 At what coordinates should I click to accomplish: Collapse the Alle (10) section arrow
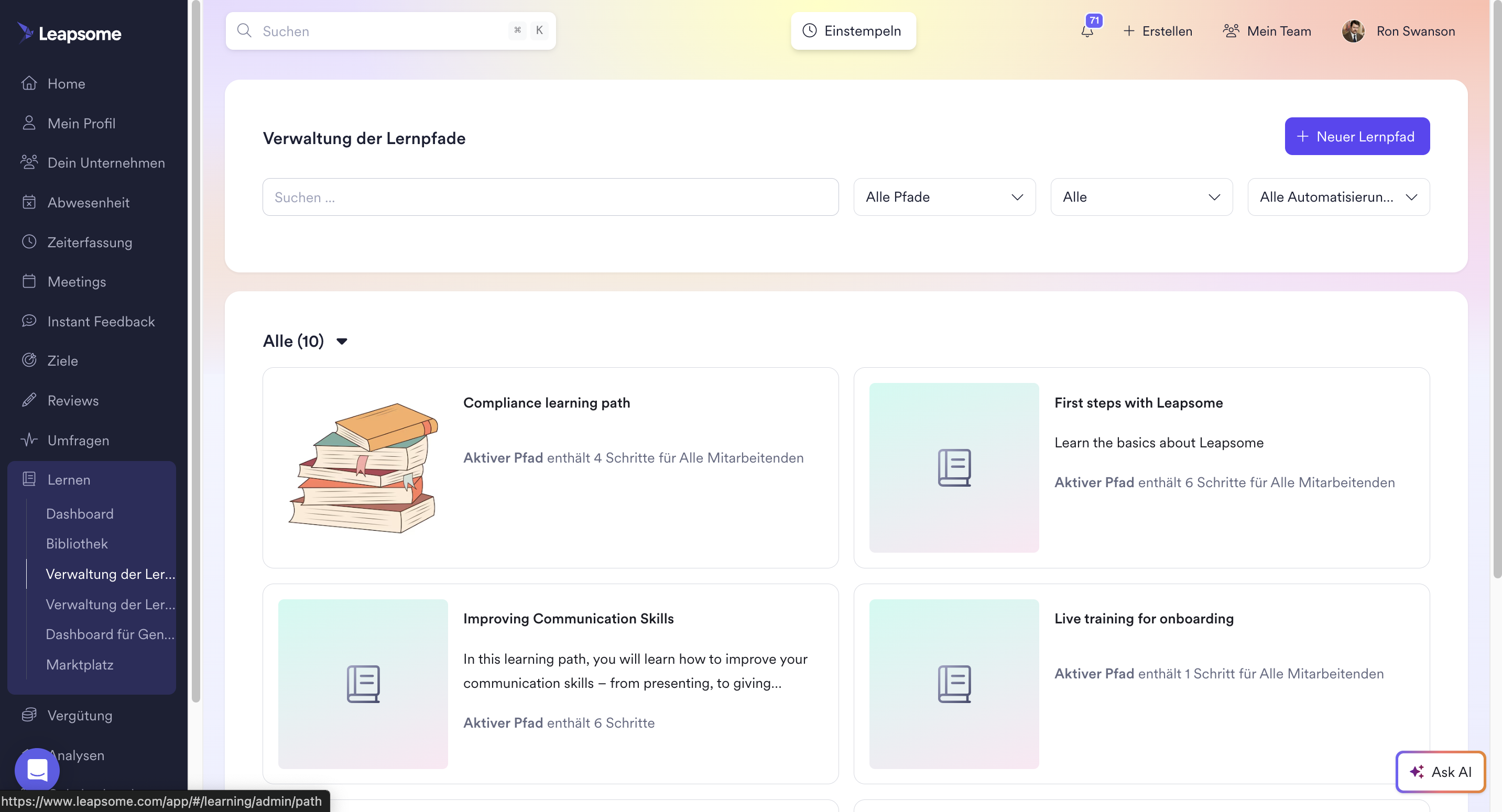[x=342, y=341]
